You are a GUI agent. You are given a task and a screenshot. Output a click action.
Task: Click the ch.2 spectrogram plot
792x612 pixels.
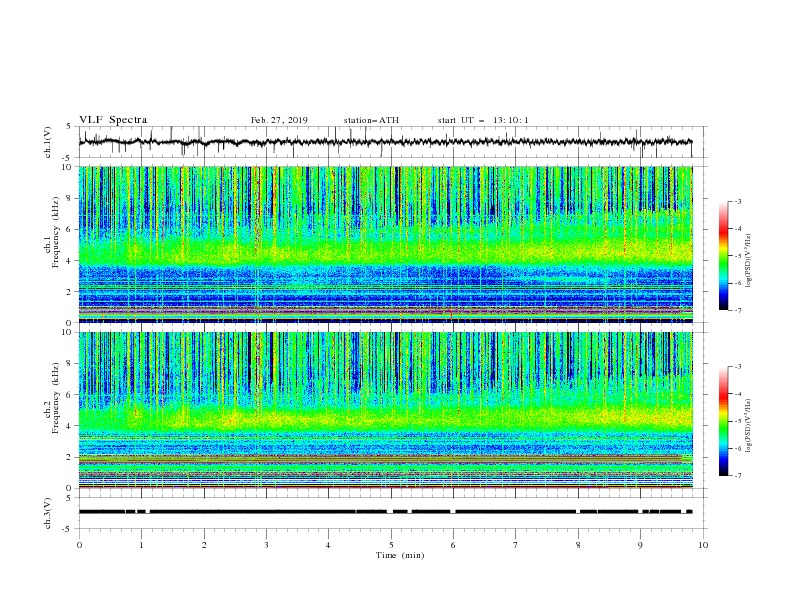[386, 410]
